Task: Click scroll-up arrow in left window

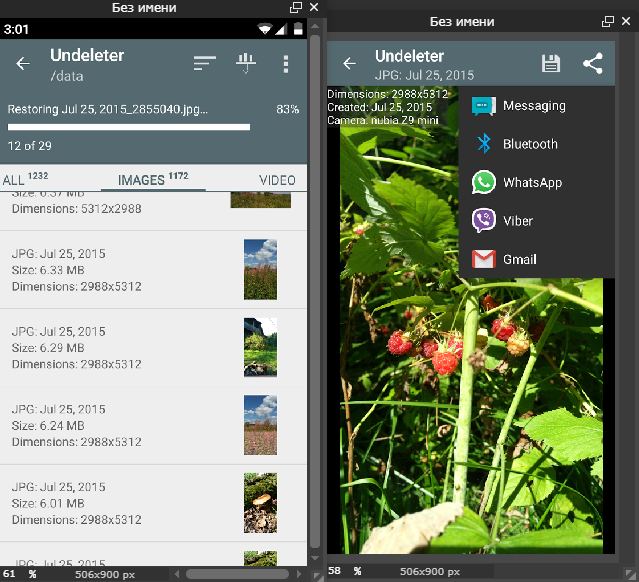Action: click(315, 26)
